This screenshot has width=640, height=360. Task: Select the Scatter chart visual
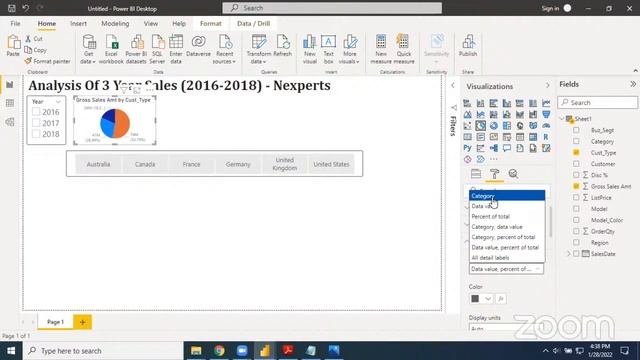[467, 126]
